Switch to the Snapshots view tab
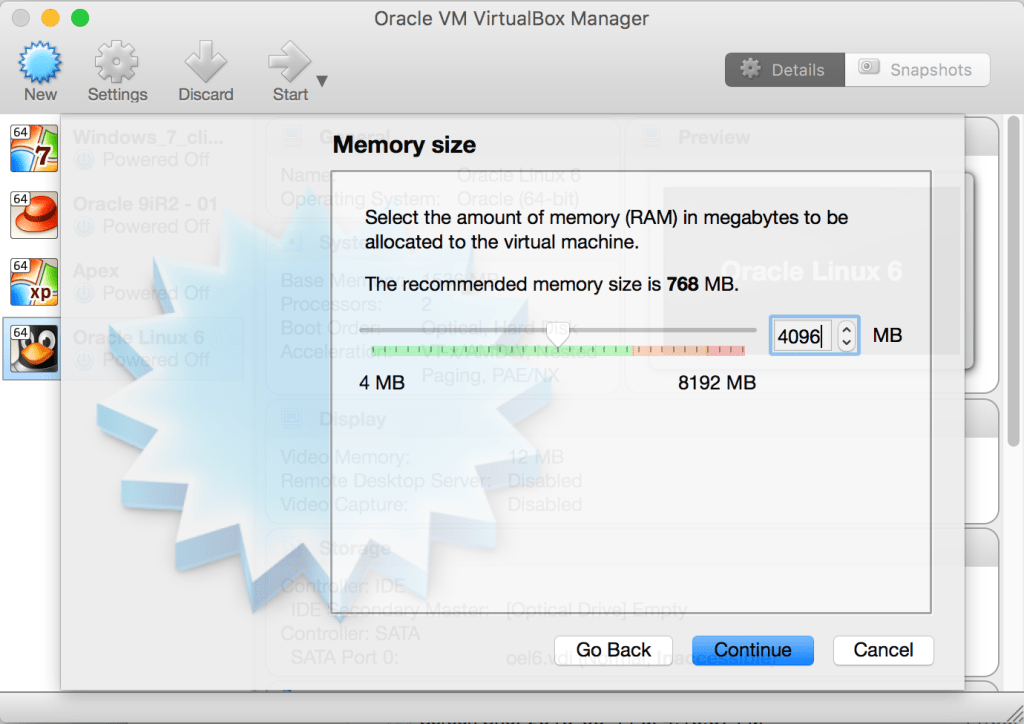Viewport: 1024px width, 724px height. pos(918,70)
